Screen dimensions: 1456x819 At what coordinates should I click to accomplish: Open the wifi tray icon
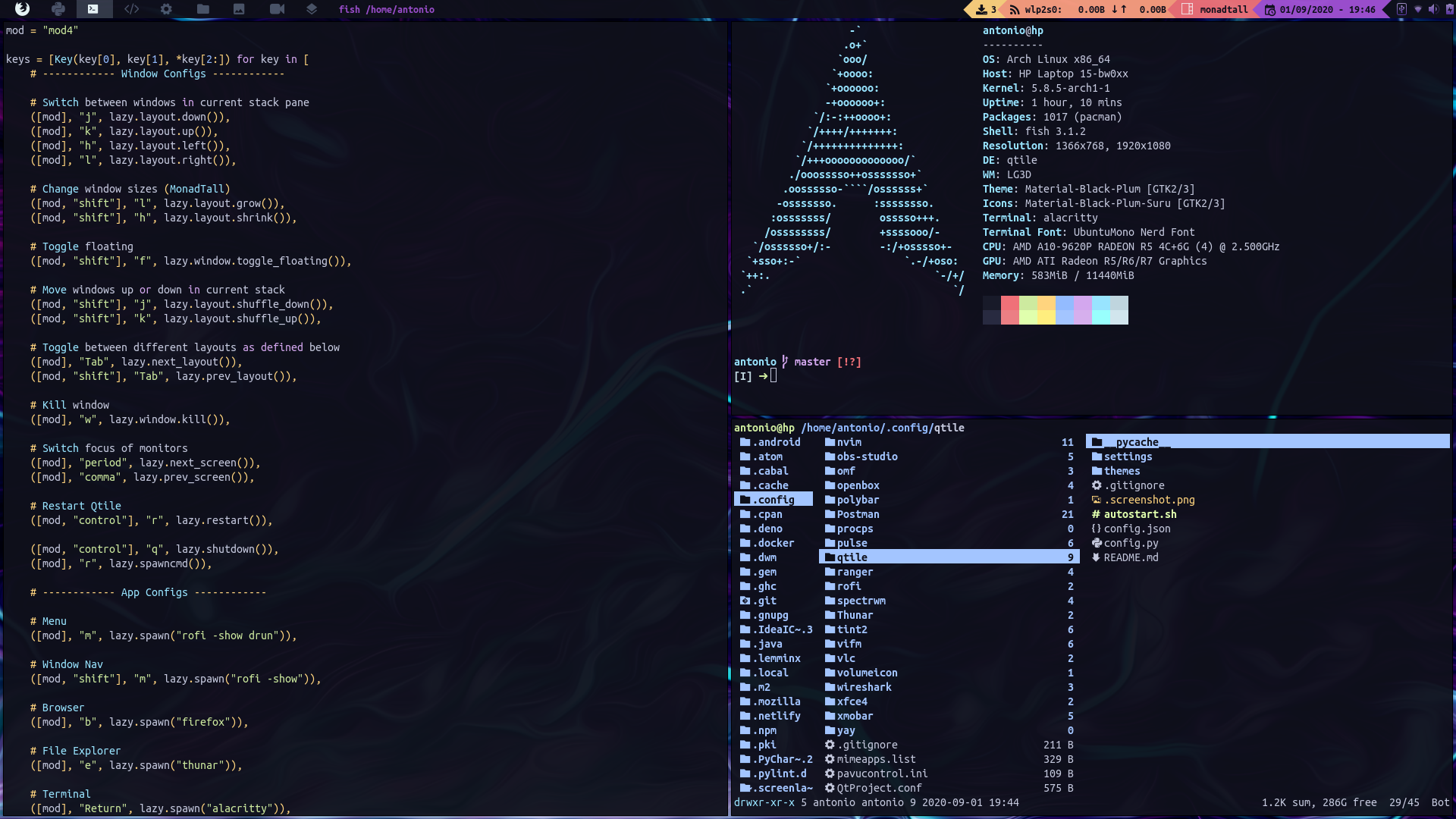click(x=1417, y=9)
